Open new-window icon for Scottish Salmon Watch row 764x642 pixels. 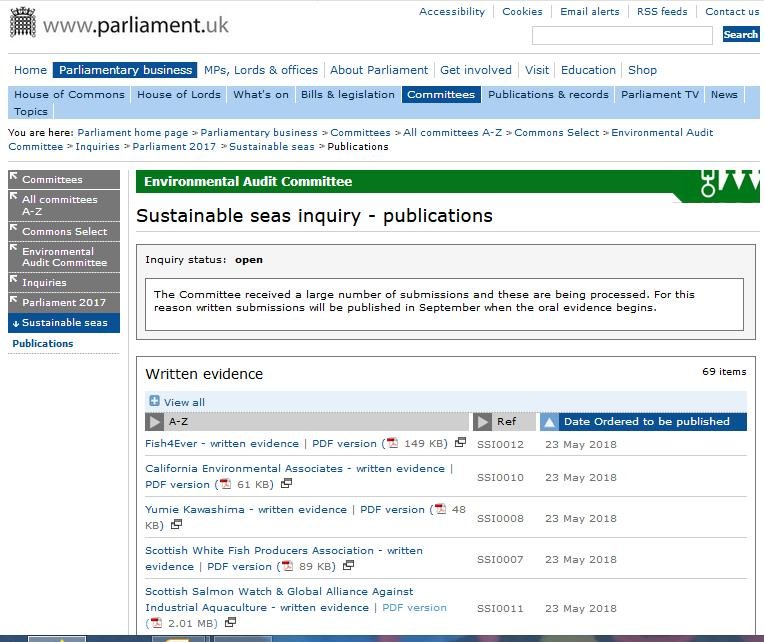pyautogui.click(x=230, y=622)
